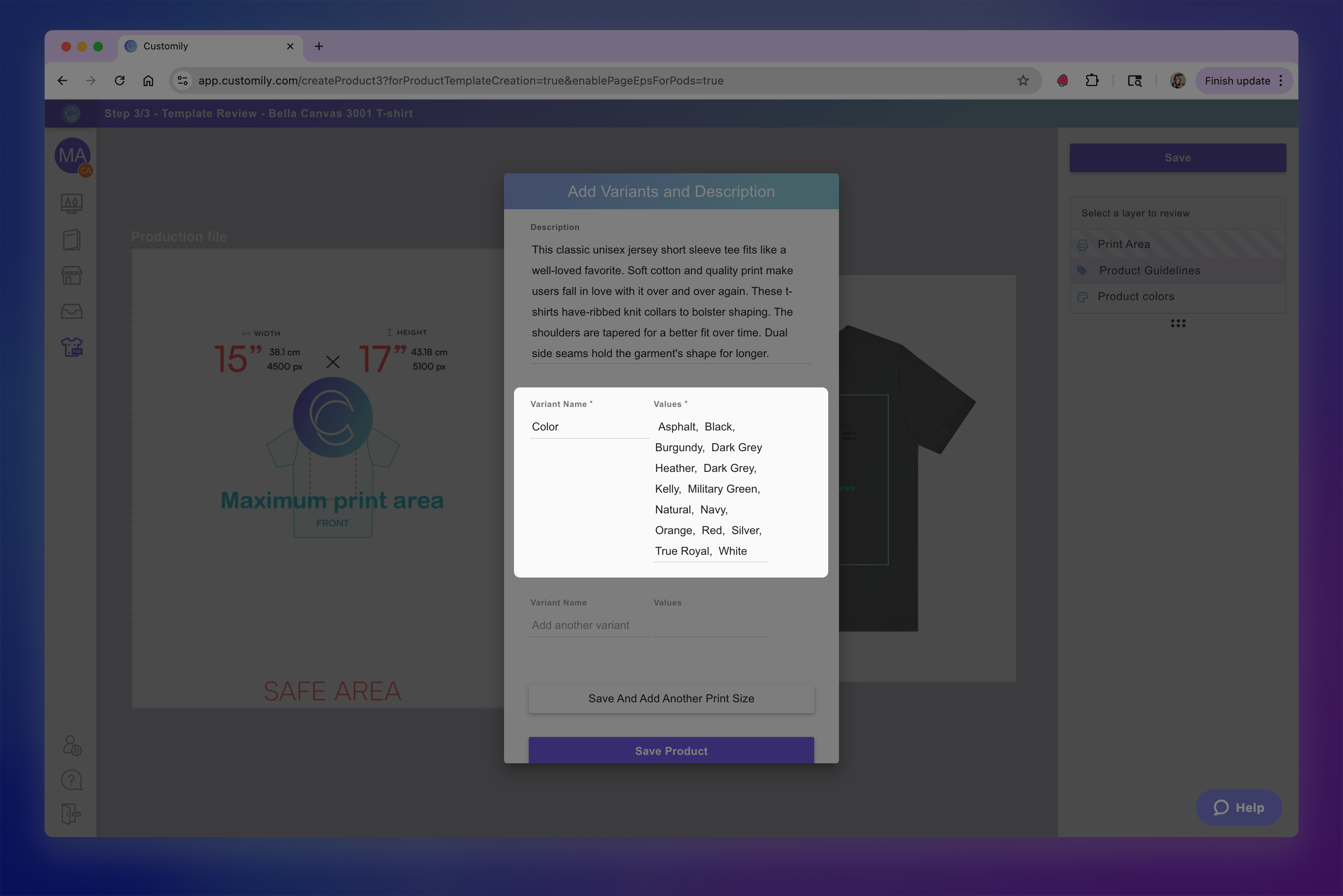Click the red extension icon in the toolbar
Image resolution: width=1343 pixels, height=896 pixels.
[x=1062, y=81]
